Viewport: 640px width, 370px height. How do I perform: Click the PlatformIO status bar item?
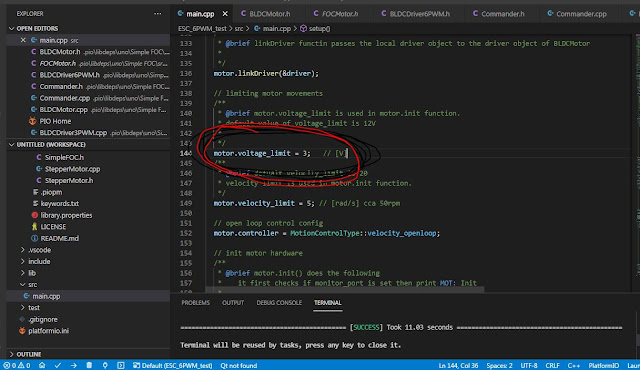603,366
